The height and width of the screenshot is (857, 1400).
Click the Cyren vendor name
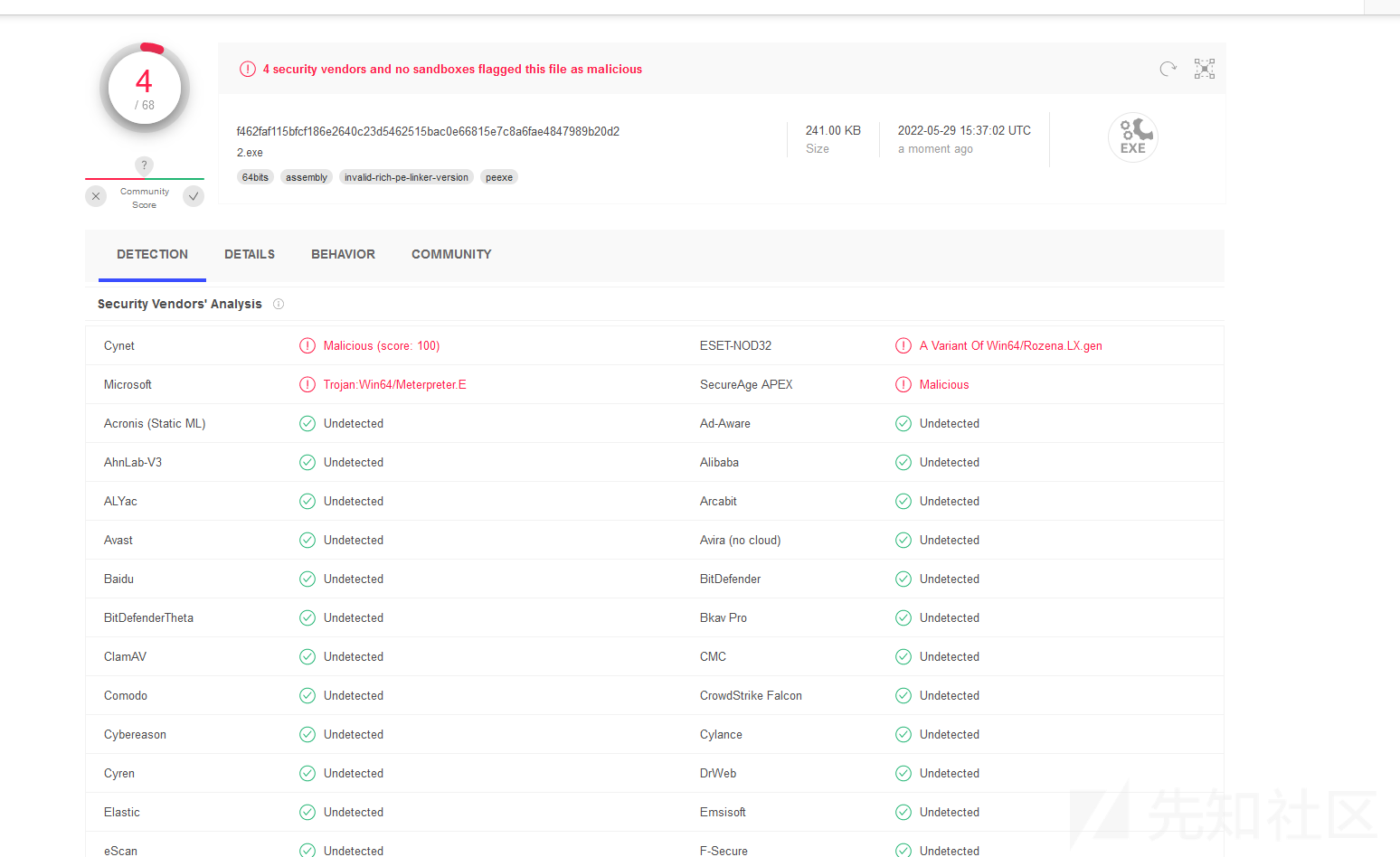119,773
